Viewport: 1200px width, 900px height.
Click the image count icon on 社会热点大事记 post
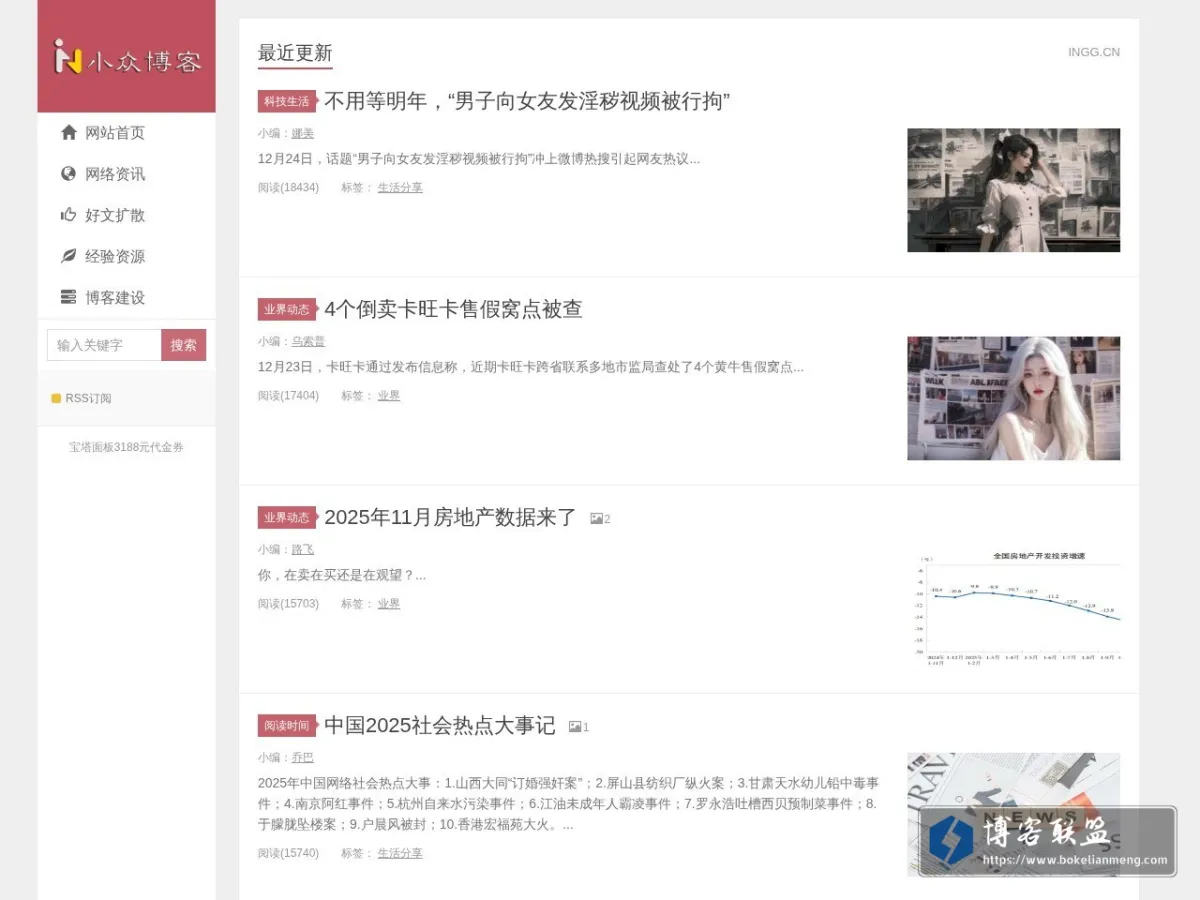pyautogui.click(x=575, y=727)
